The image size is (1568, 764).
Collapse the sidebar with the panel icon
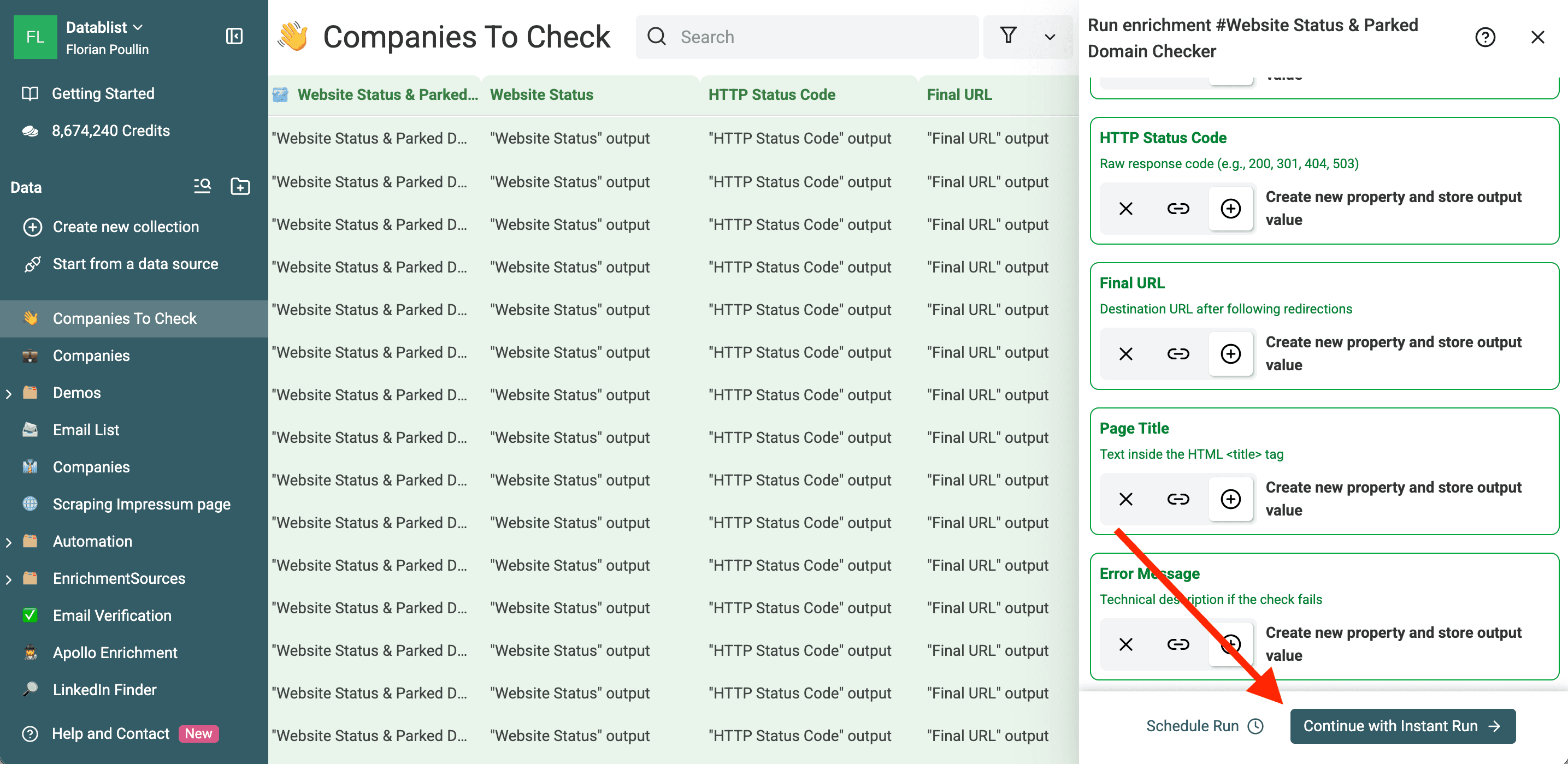coord(234,37)
